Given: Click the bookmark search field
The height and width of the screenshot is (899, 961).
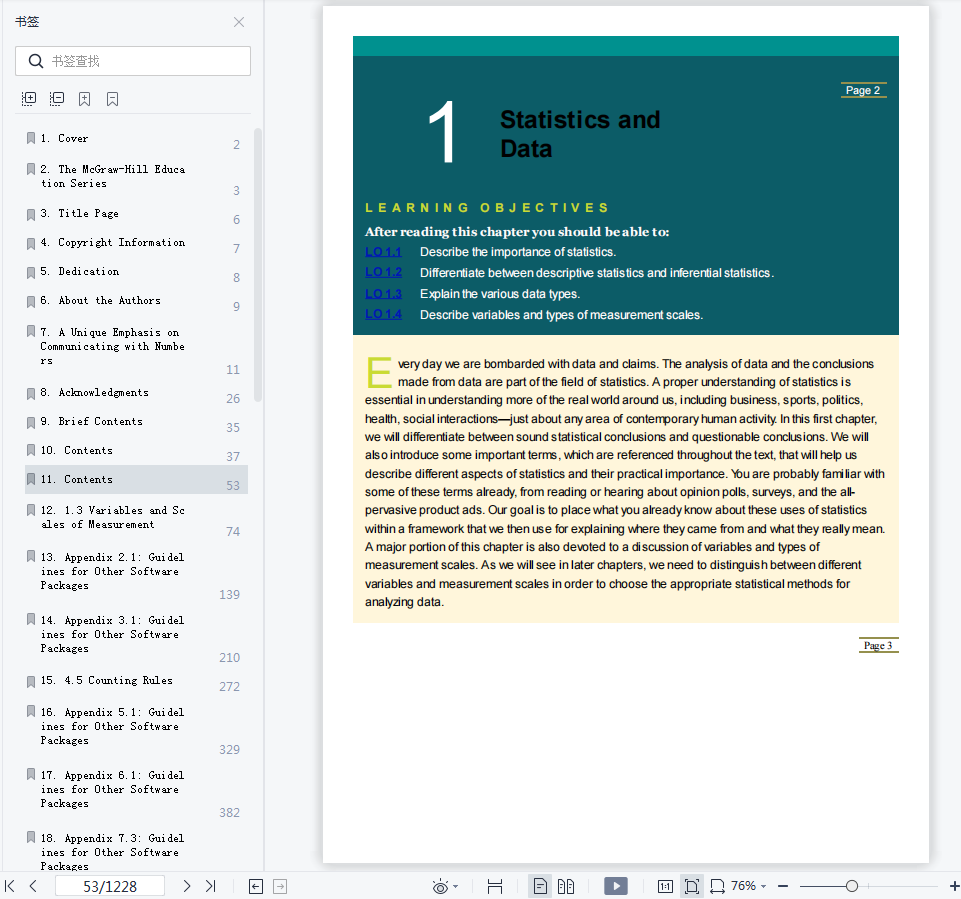Looking at the screenshot, I should tap(133, 61).
